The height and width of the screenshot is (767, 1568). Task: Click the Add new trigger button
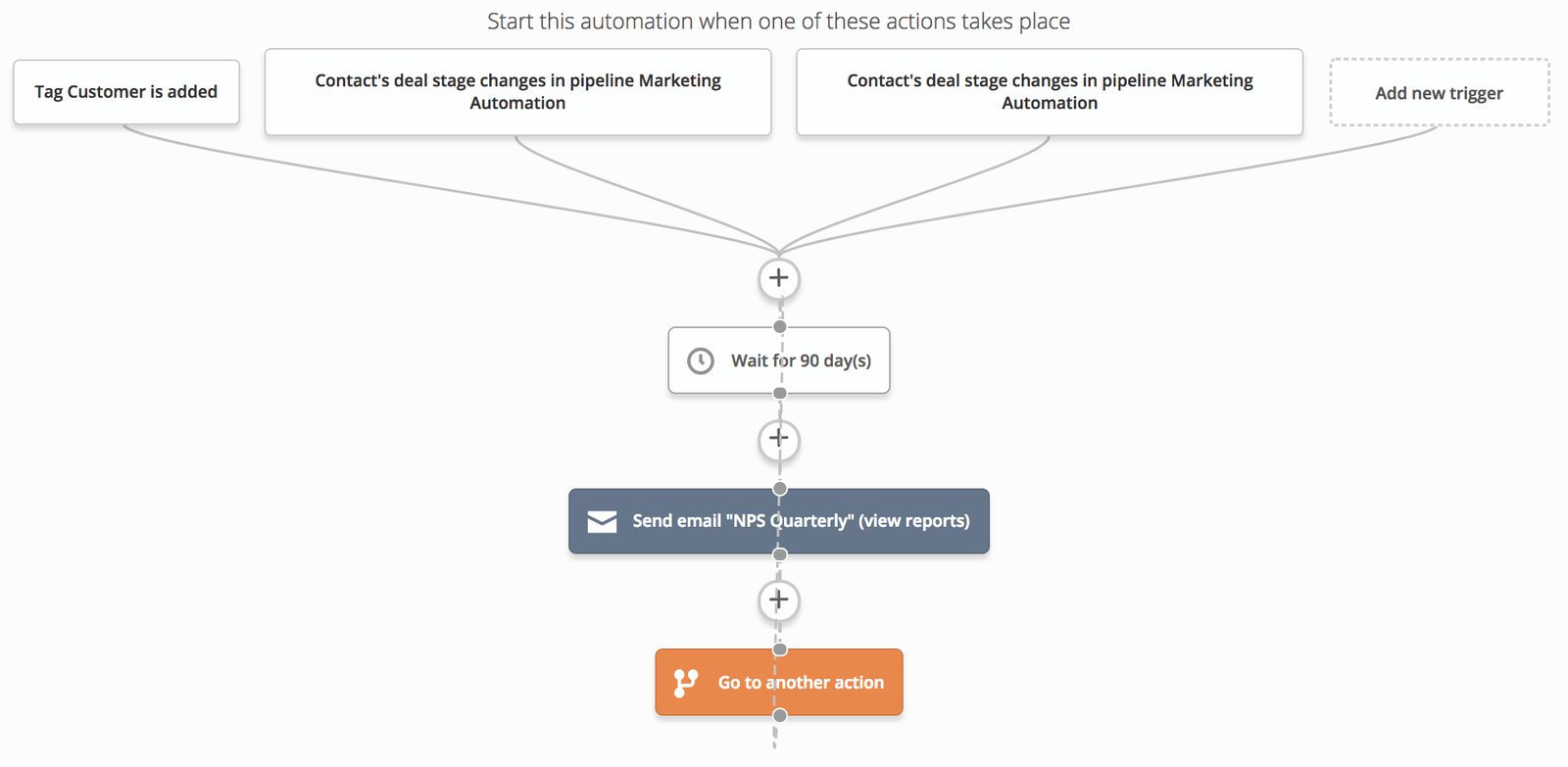[1439, 93]
